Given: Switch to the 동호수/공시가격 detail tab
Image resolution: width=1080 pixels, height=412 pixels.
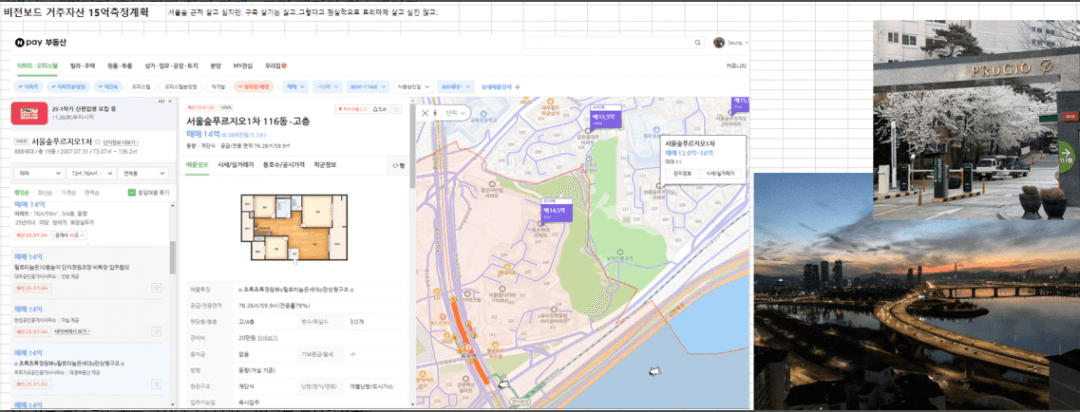Looking at the screenshot, I should pos(283,165).
